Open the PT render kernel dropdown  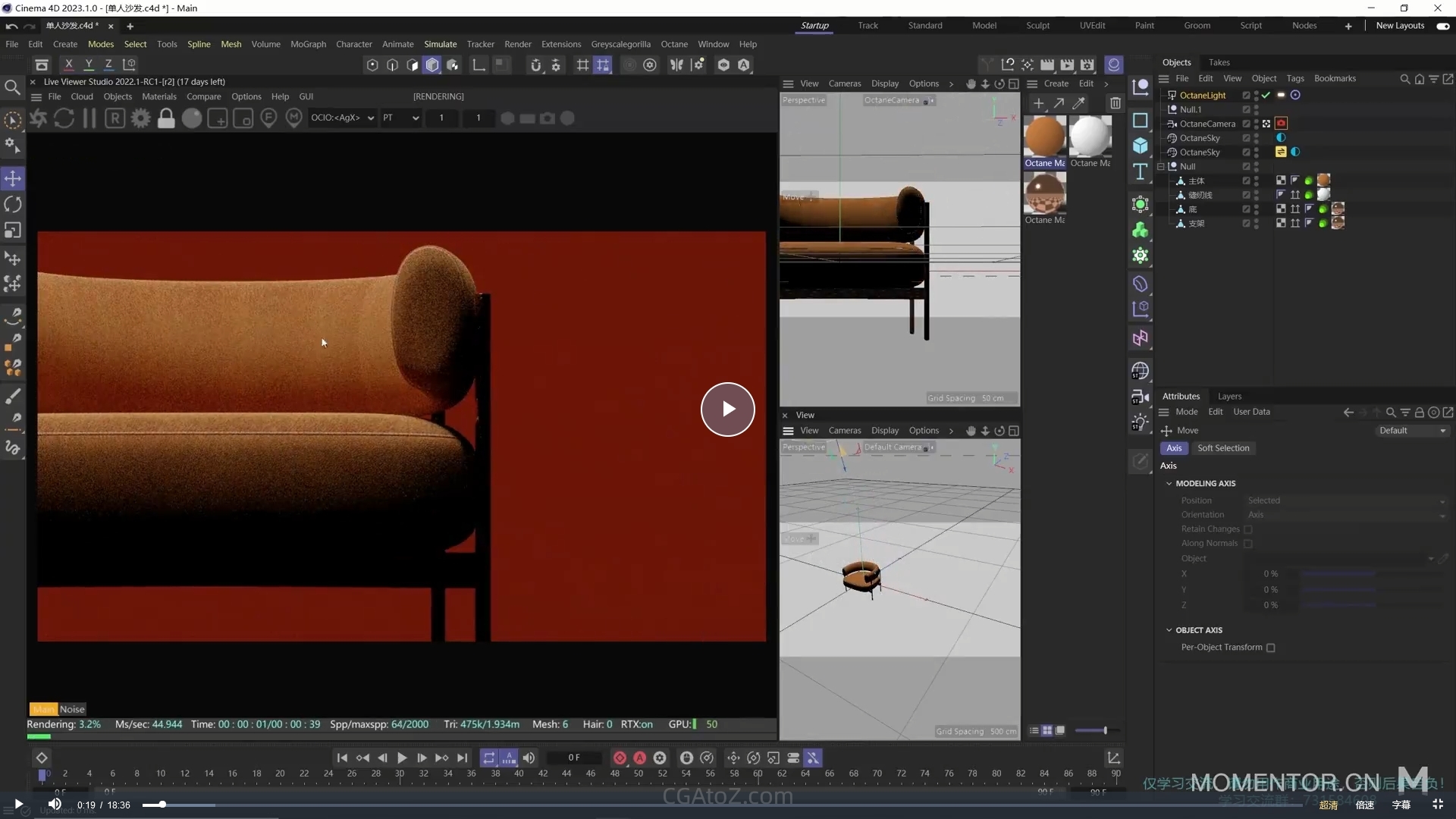400,118
